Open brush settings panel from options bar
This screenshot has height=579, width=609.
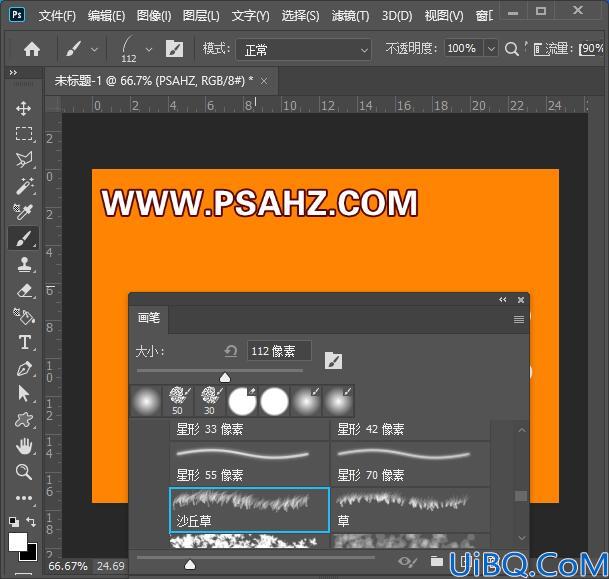point(174,49)
